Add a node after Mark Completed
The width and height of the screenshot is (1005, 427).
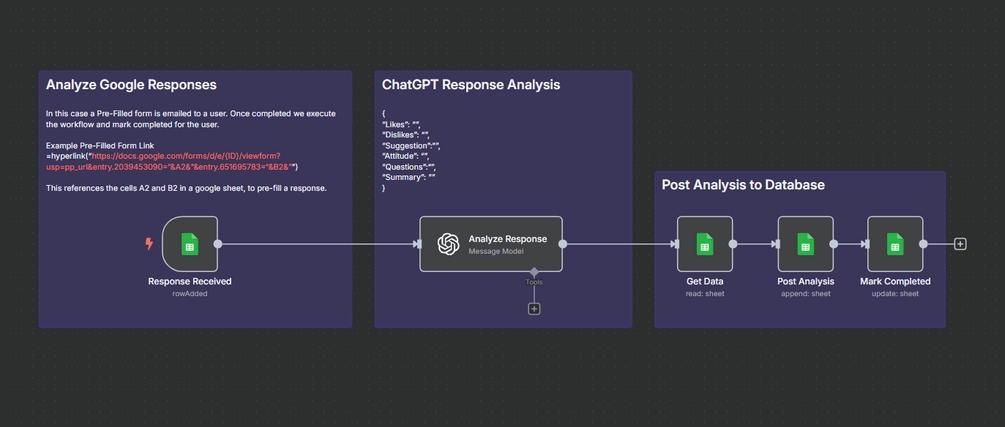[x=960, y=244]
